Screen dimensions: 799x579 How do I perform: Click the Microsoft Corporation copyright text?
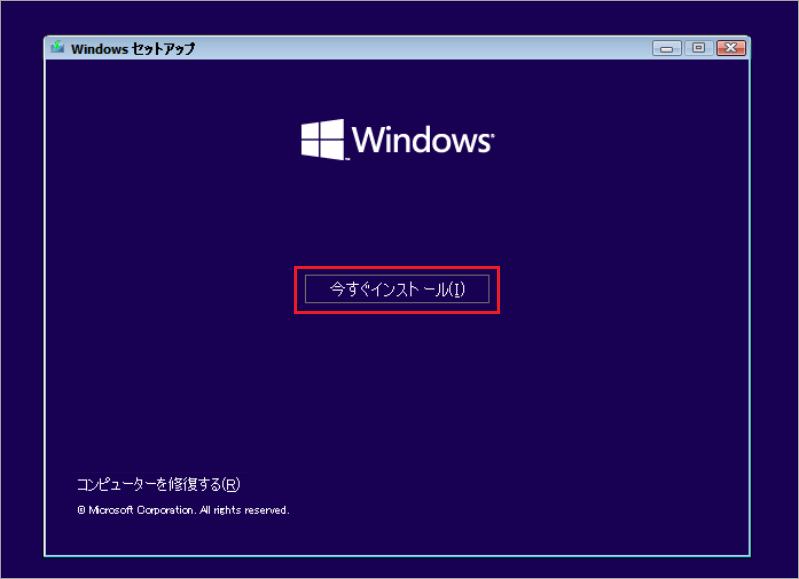point(183,510)
